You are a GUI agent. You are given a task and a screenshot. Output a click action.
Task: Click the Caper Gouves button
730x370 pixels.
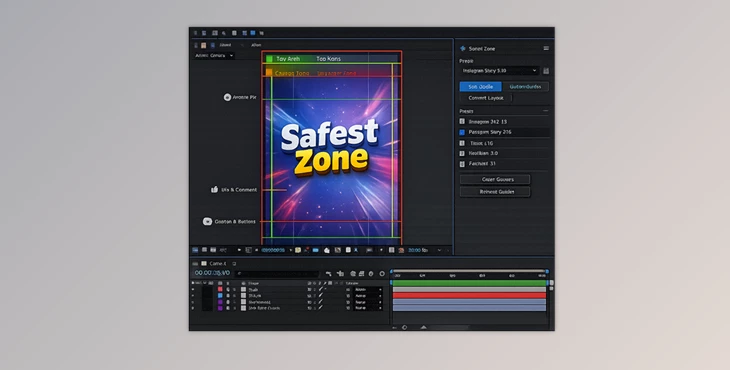495,179
